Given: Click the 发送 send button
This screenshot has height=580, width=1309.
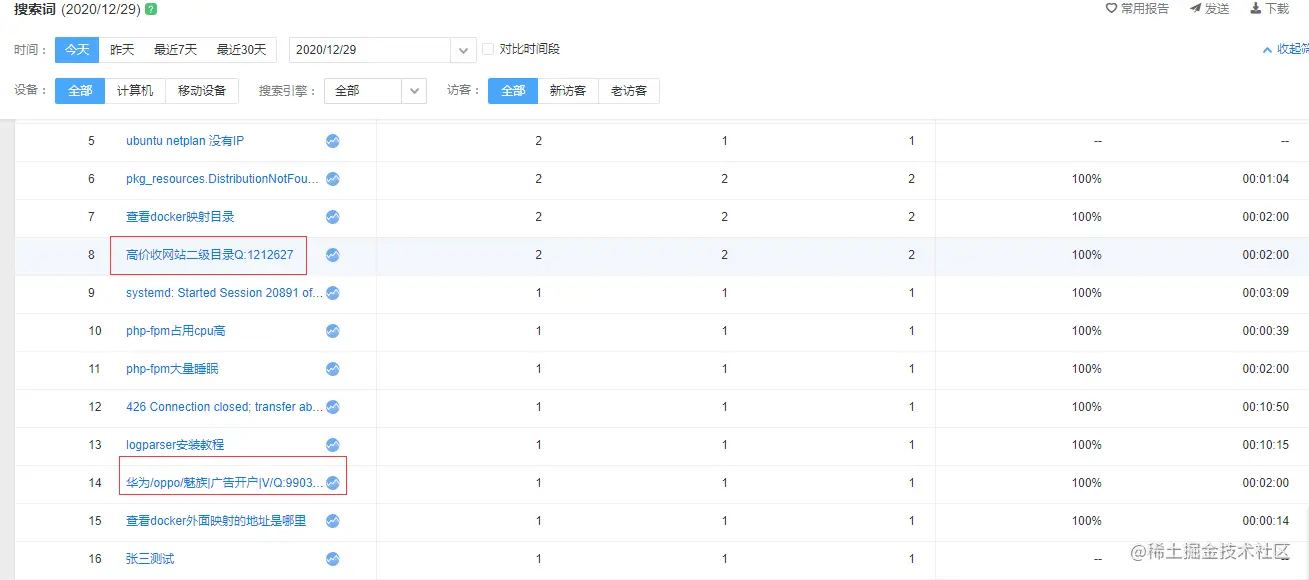Looking at the screenshot, I should coord(1210,8).
